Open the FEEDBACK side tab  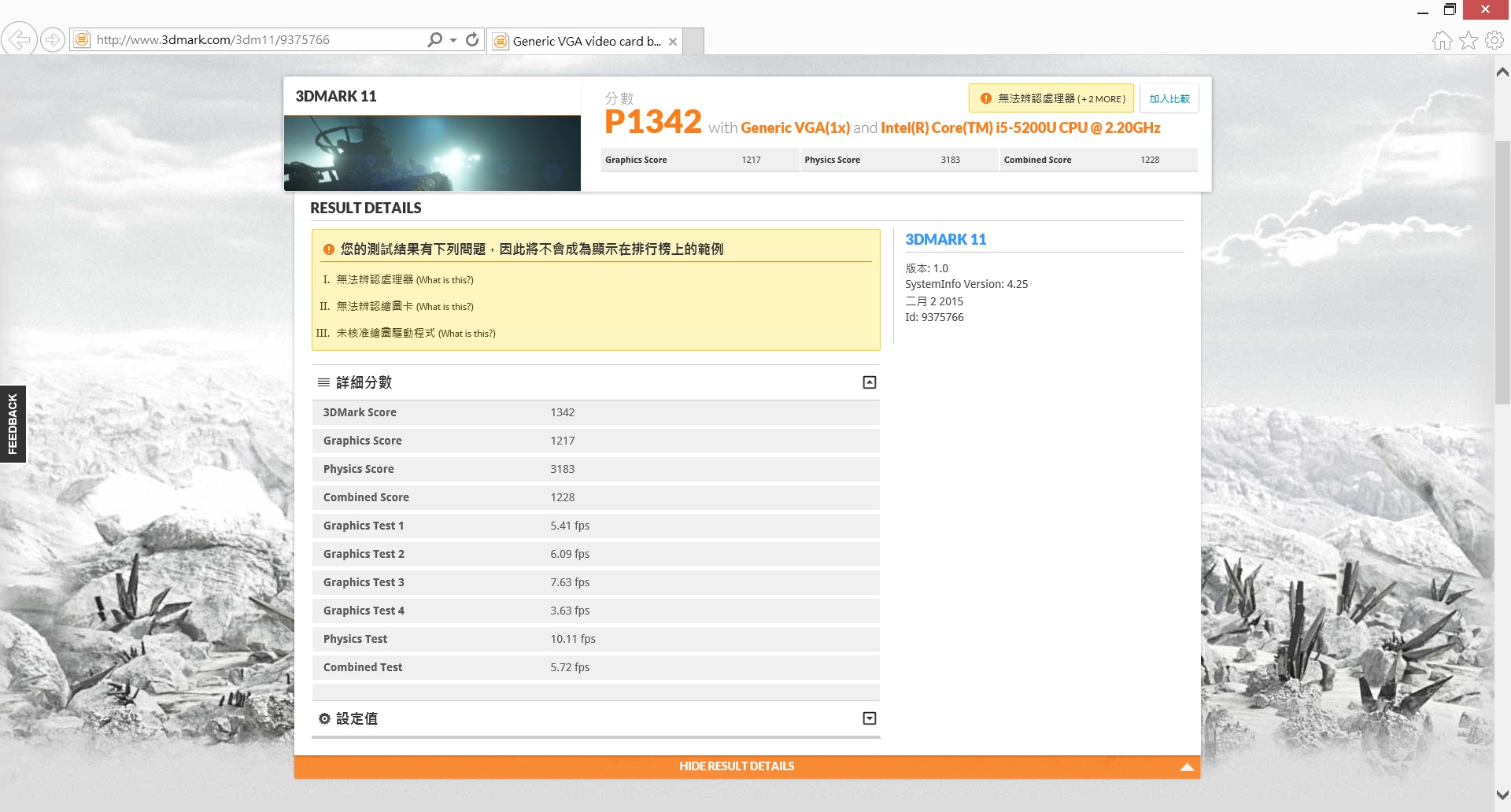[13, 424]
